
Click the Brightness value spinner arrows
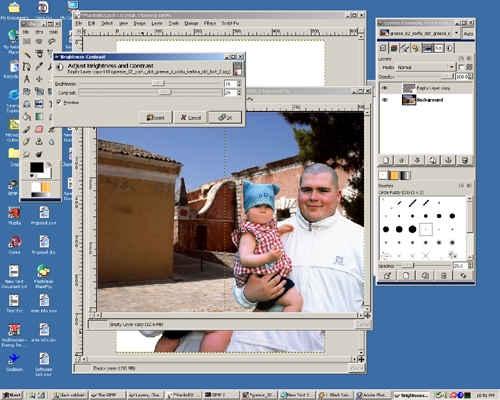[x=239, y=83]
